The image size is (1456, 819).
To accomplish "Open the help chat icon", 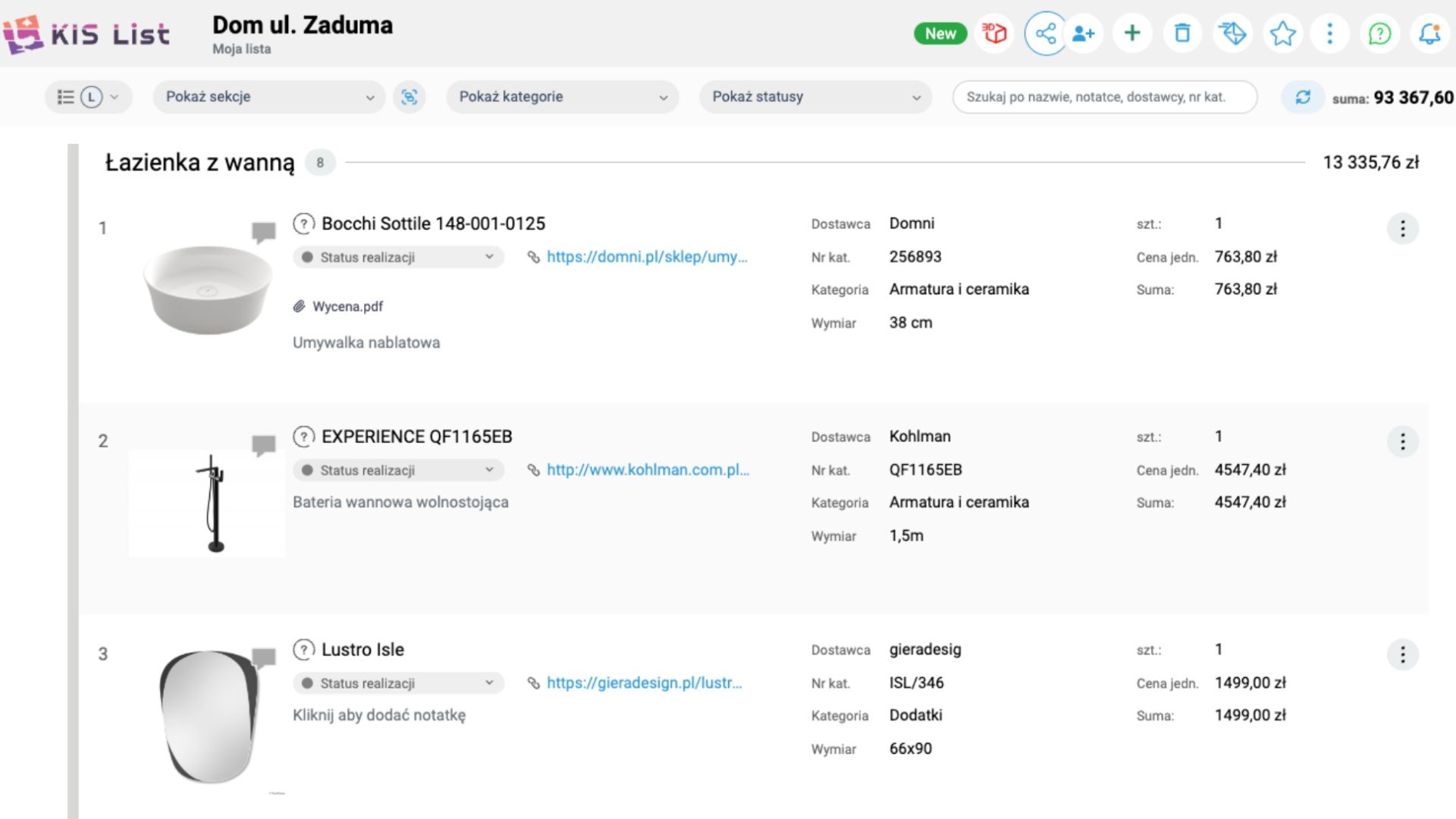I will coord(1379,34).
